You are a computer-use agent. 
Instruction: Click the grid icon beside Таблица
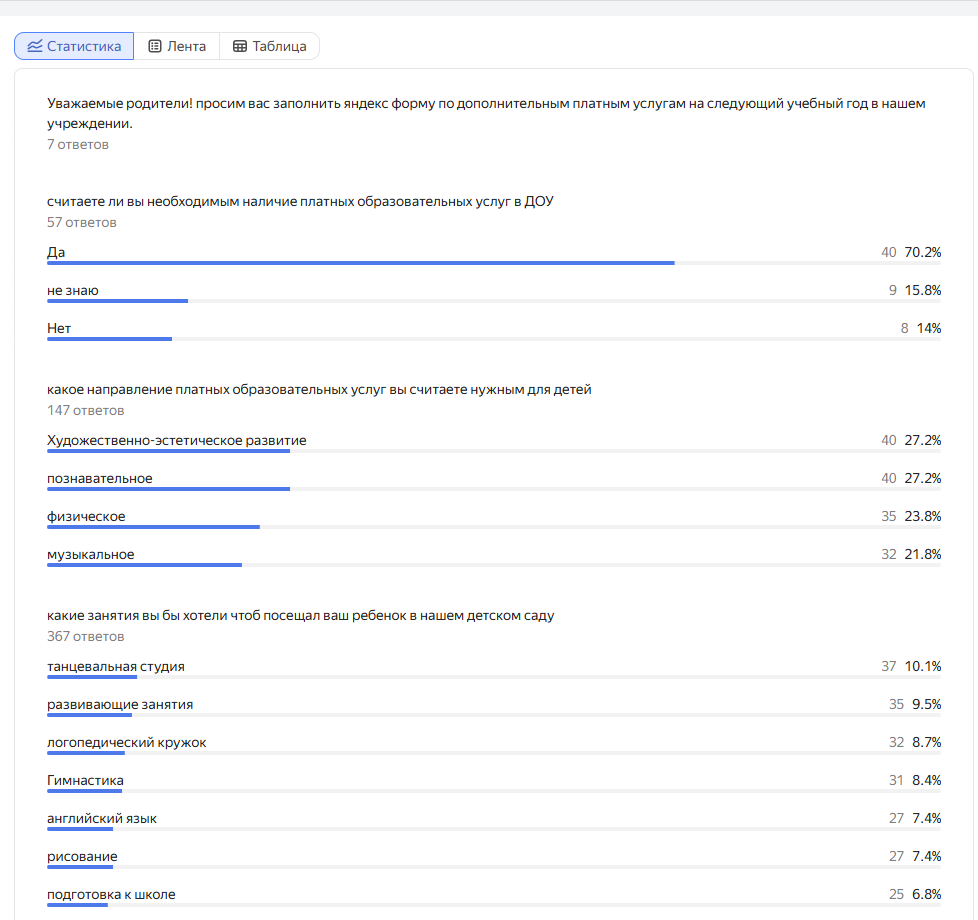240,46
